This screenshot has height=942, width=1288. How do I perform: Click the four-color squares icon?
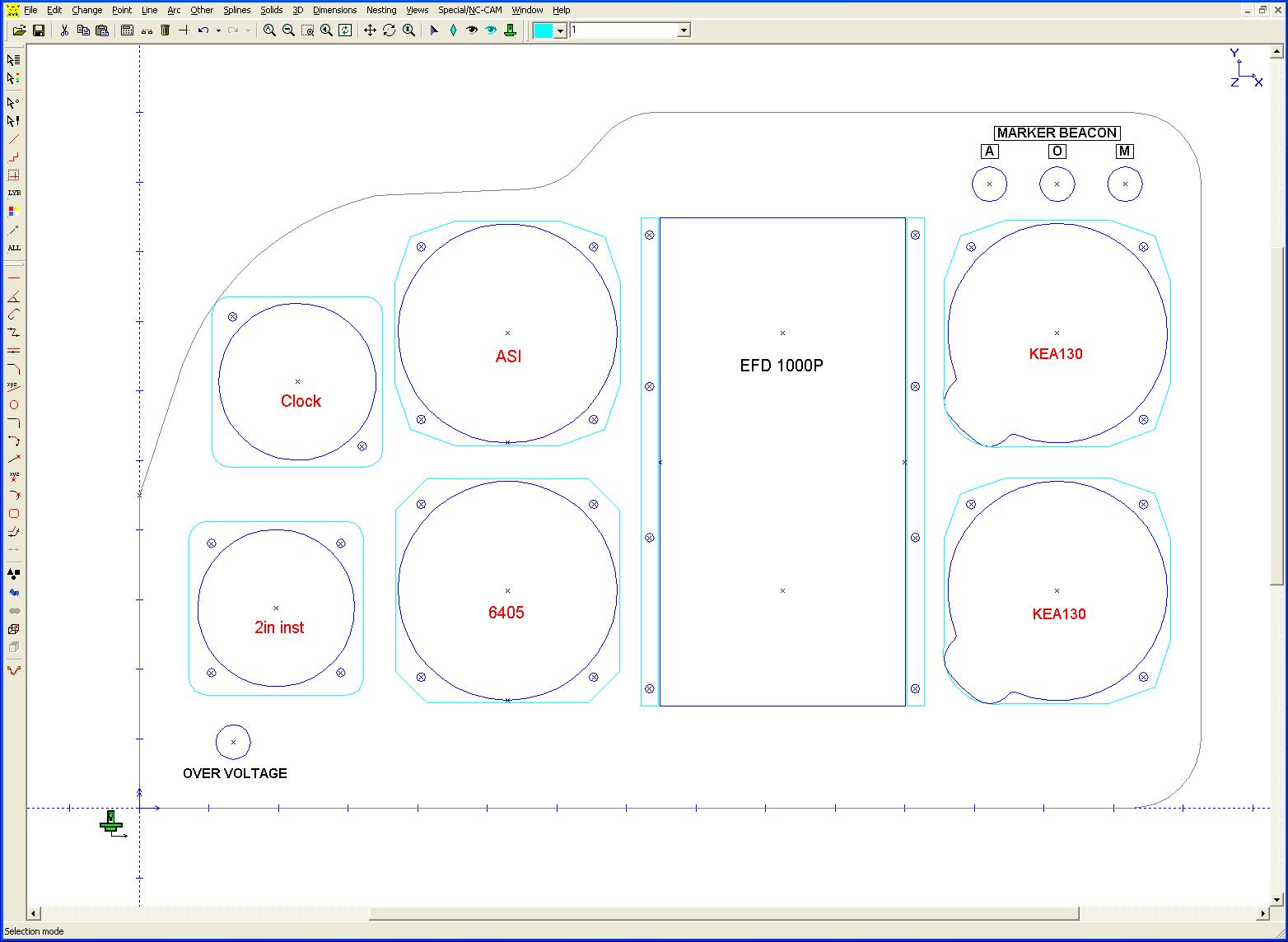point(14,211)
